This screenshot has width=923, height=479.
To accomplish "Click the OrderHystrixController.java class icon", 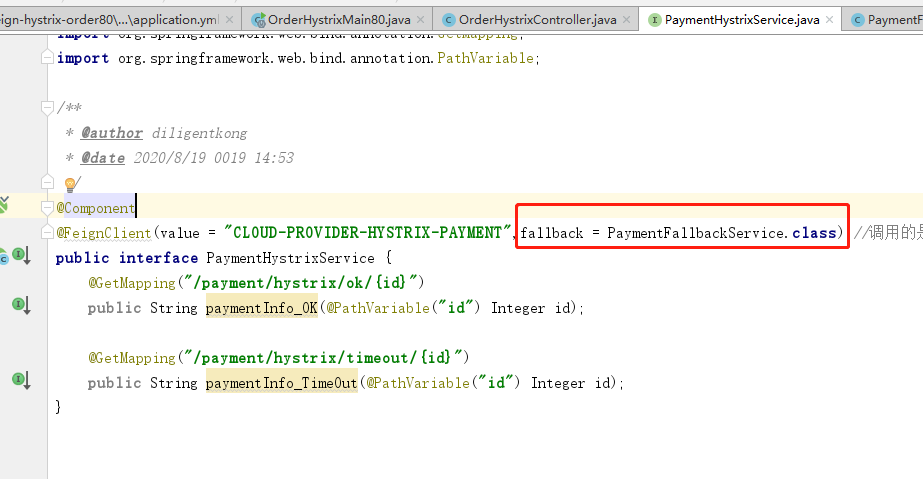I will pyautogui.click(x=449, y=20).
